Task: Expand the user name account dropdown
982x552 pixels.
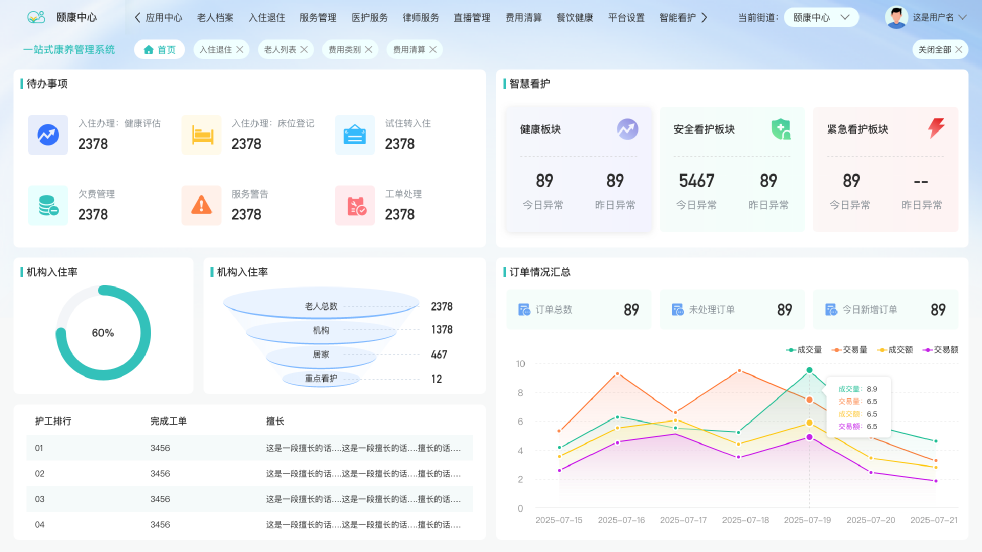Action: point(933,17)
